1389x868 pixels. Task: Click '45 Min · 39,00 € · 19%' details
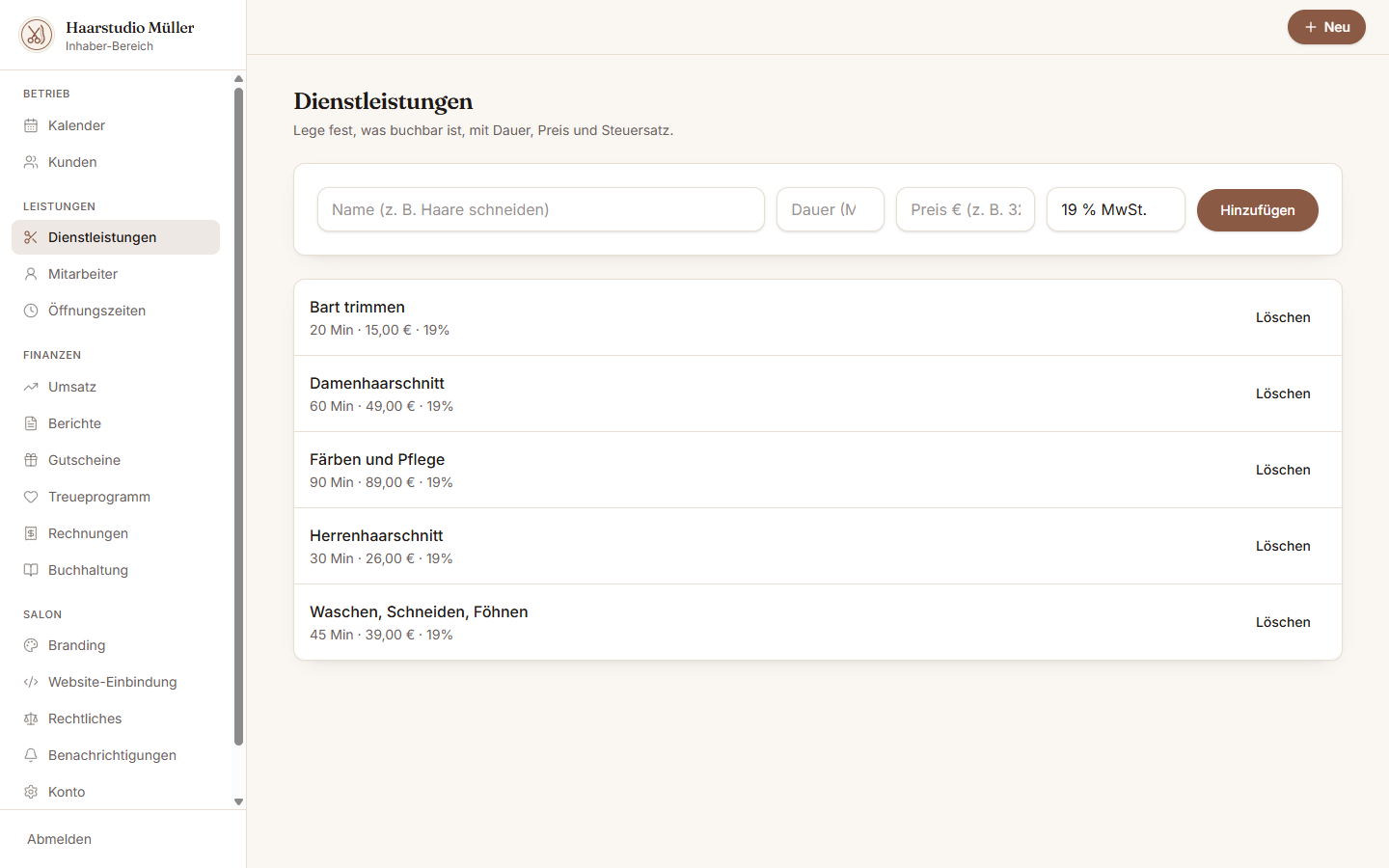tap(381, 635)
